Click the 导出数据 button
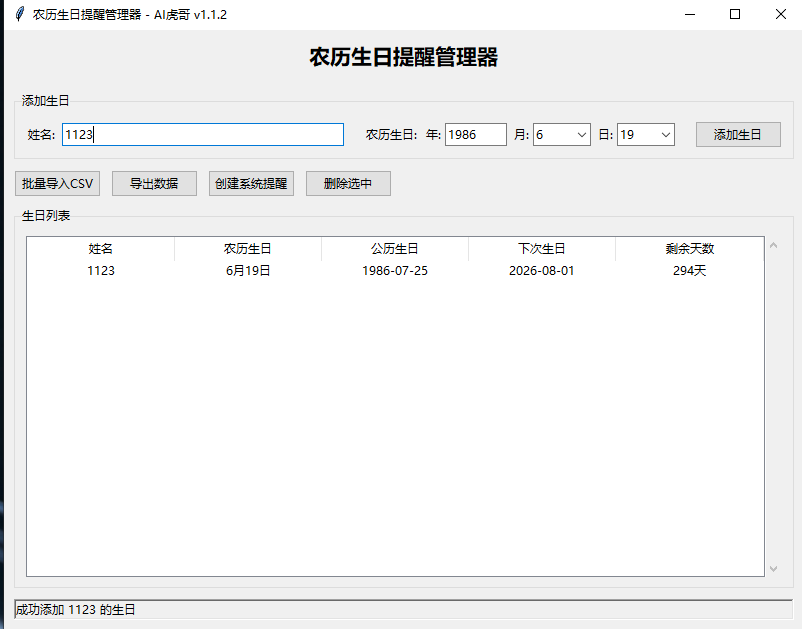Image resolution: width=802 pixels, height=629 pixels. click(154, 183)
